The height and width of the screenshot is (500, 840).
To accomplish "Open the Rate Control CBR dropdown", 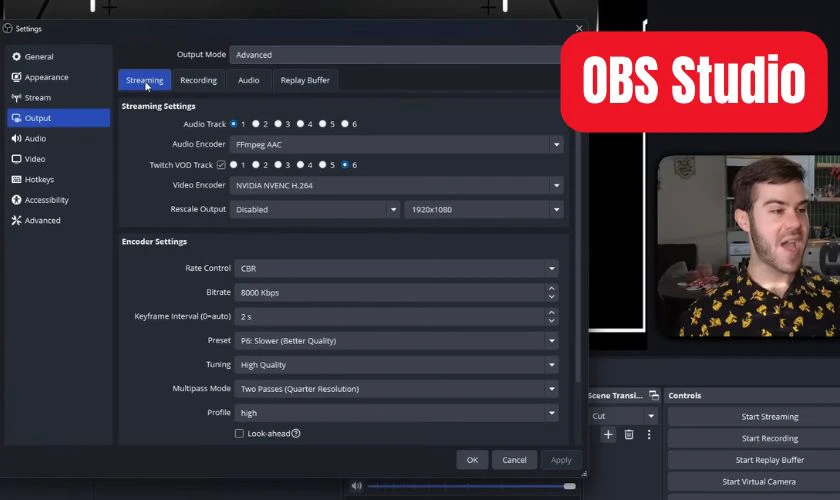I will click(396, 268).
